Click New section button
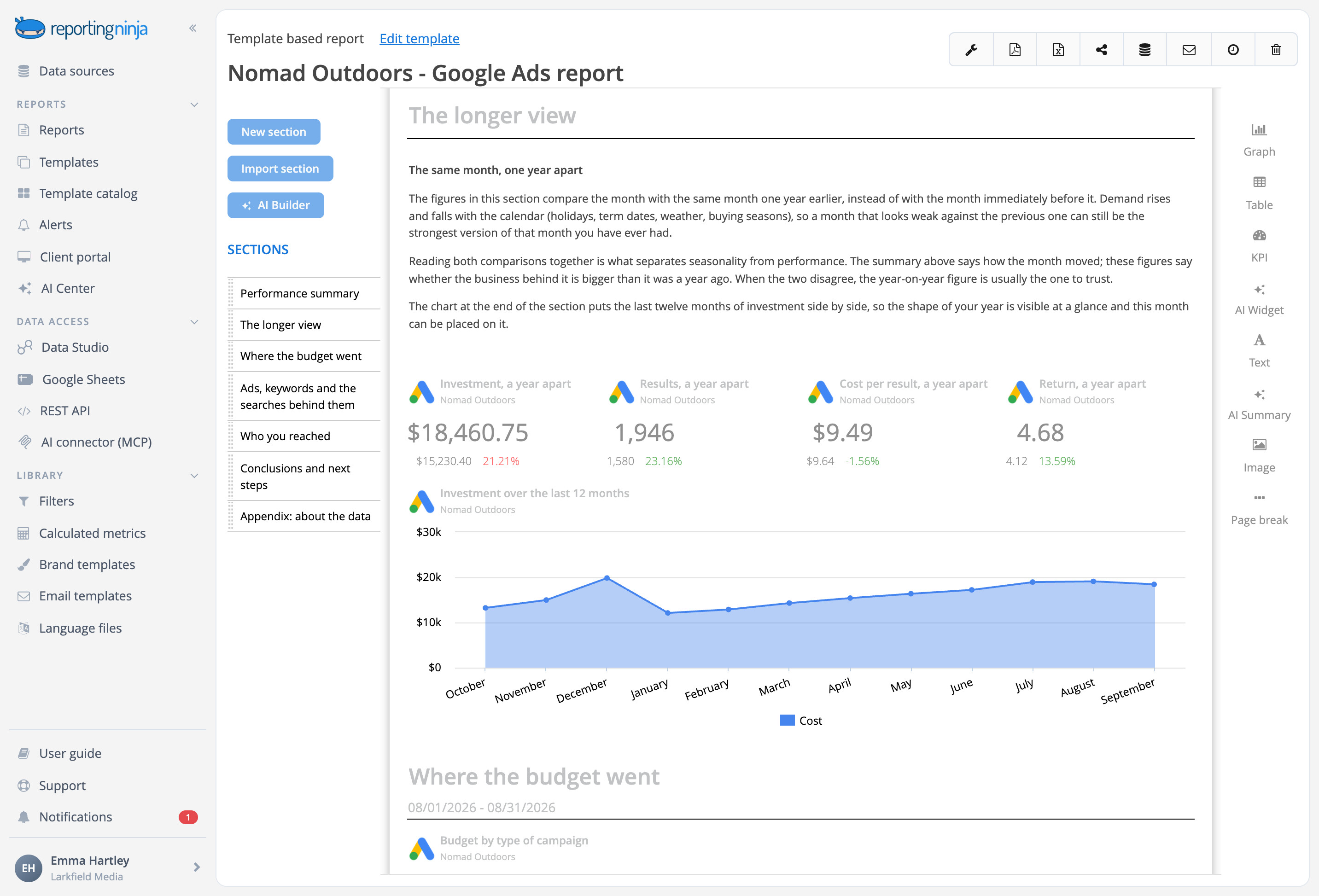Viewport: 1319px width, 896px height. [274, 132]
